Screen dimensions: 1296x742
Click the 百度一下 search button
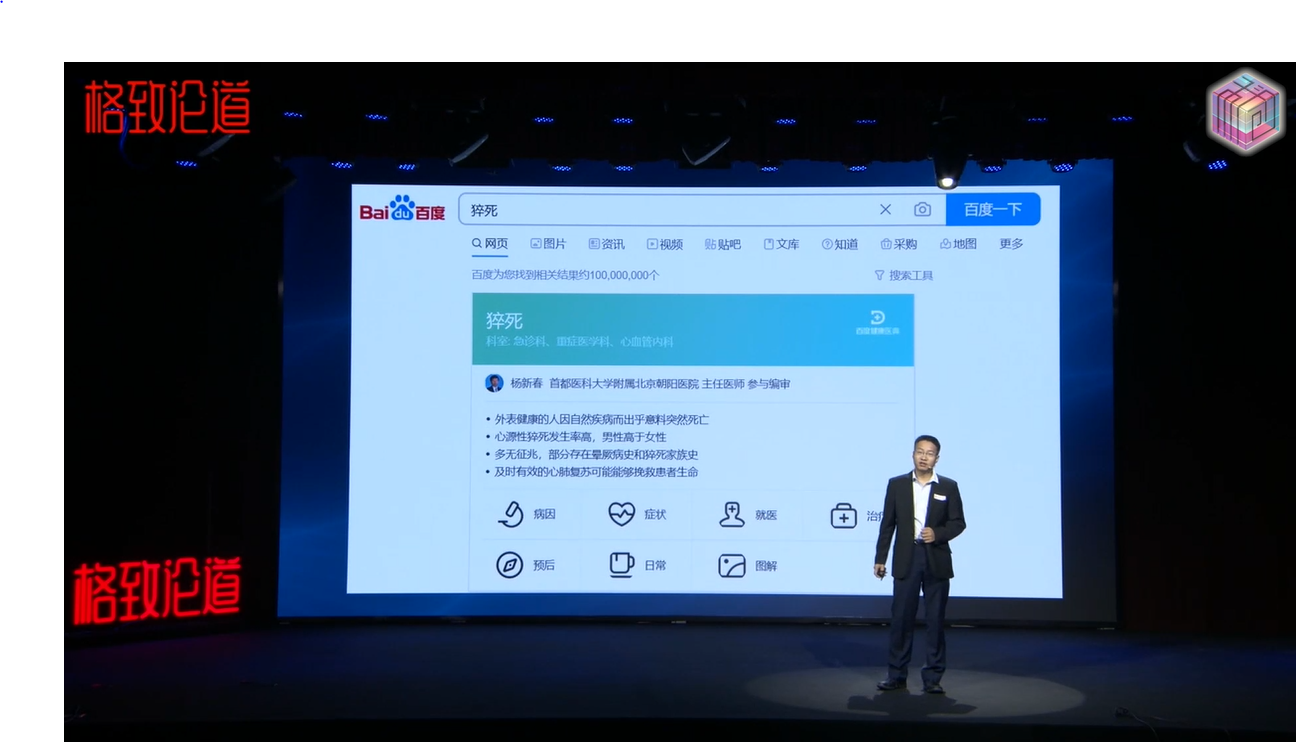click(x=993, y=209)
